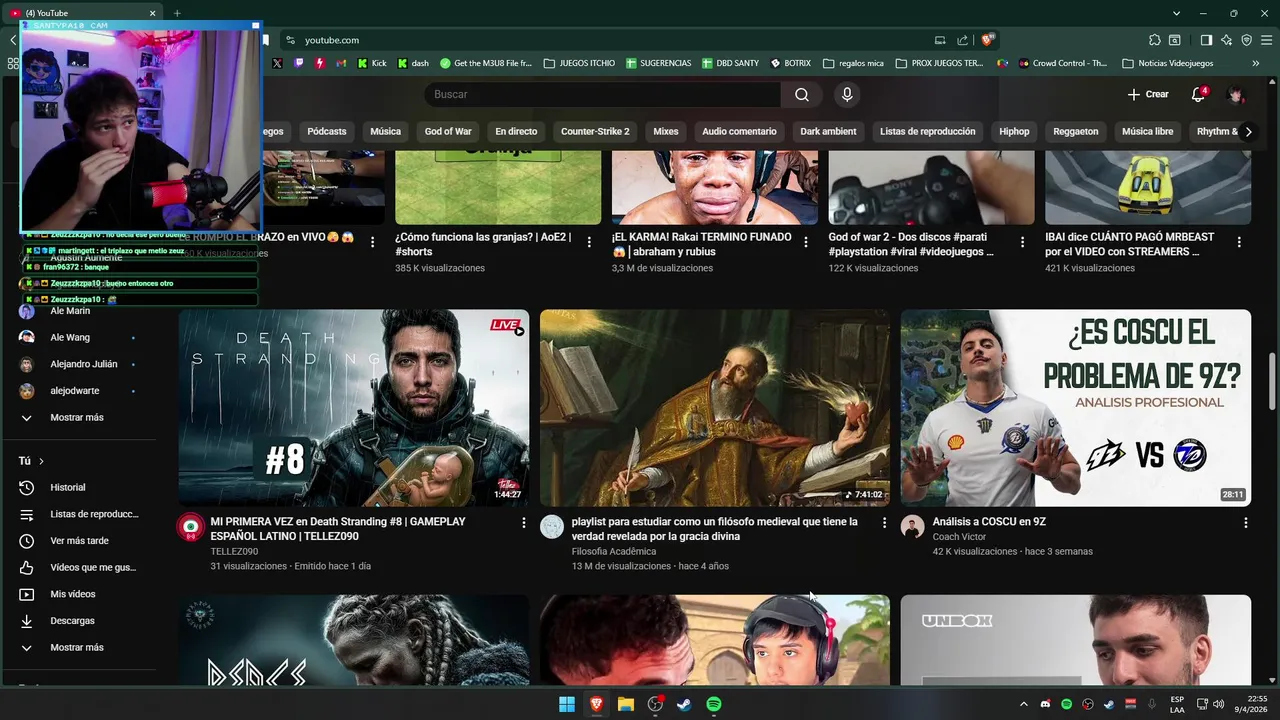This screenshot has height=720, width=1280.
Task: Expand the Noticias Videojuegos bookmark folder
Action: point(1167,63)
